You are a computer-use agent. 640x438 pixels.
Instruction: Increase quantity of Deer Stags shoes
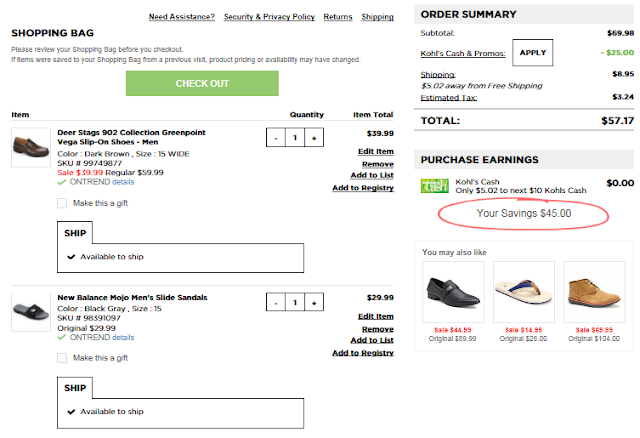[313, 138]
